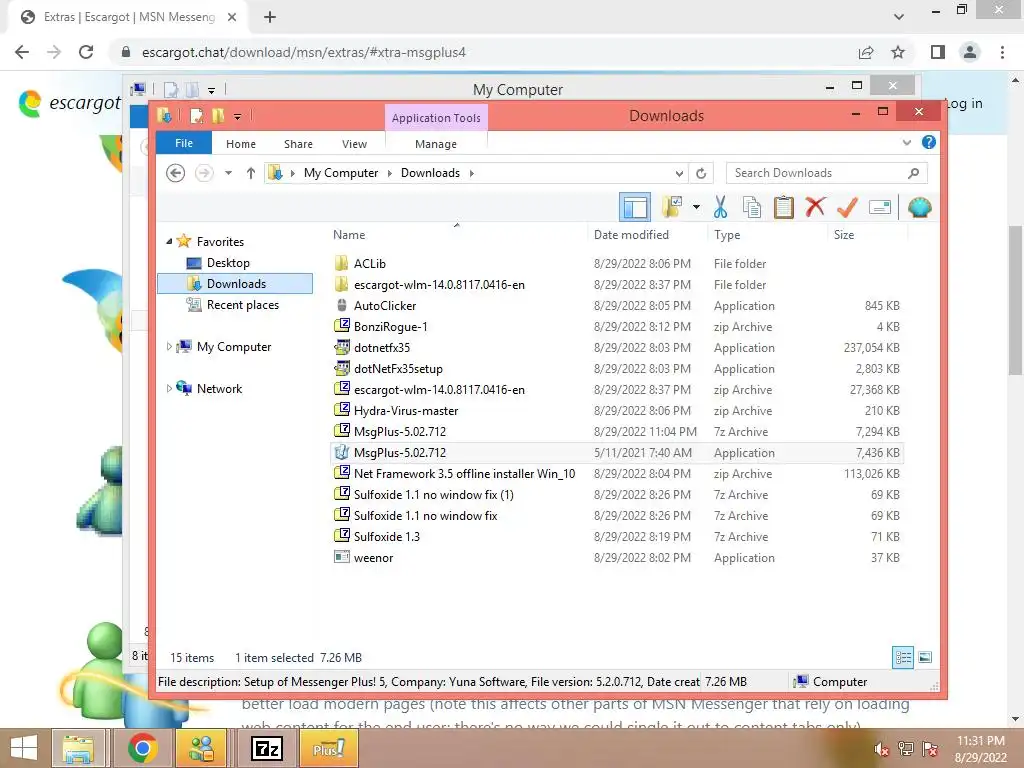This screenshot has height=768, width=1024.
Task: Click the red X Delete icon
Action: 815,207
